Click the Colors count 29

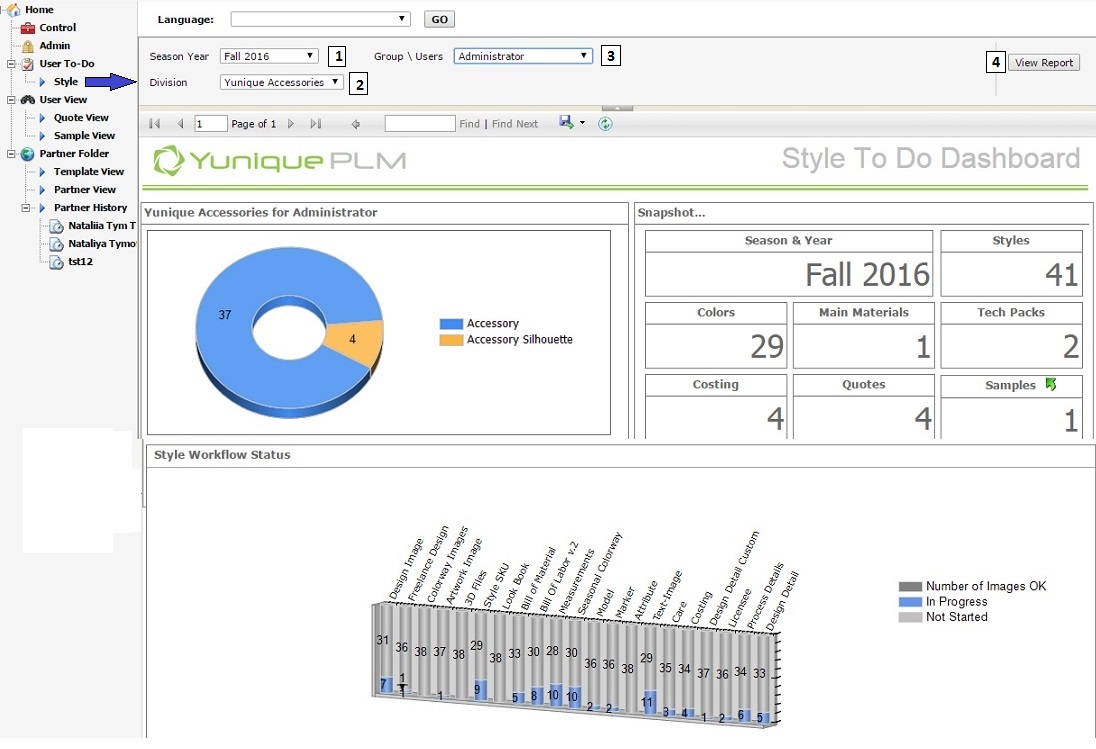pyautogui.click(x=767, y=347)
